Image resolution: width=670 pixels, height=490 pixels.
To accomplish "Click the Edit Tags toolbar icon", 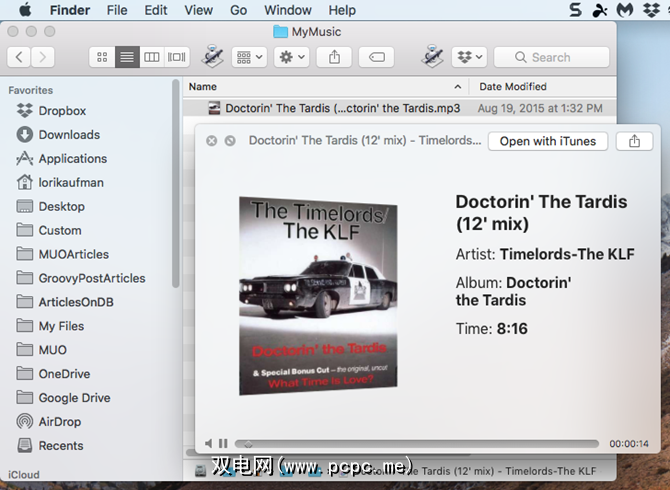I will [377, 58].
